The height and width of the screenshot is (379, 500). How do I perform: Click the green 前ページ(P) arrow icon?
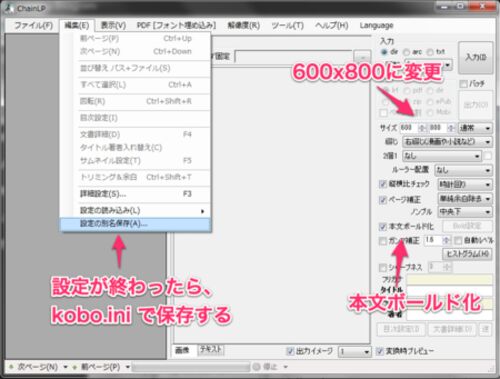pos(75,367)
